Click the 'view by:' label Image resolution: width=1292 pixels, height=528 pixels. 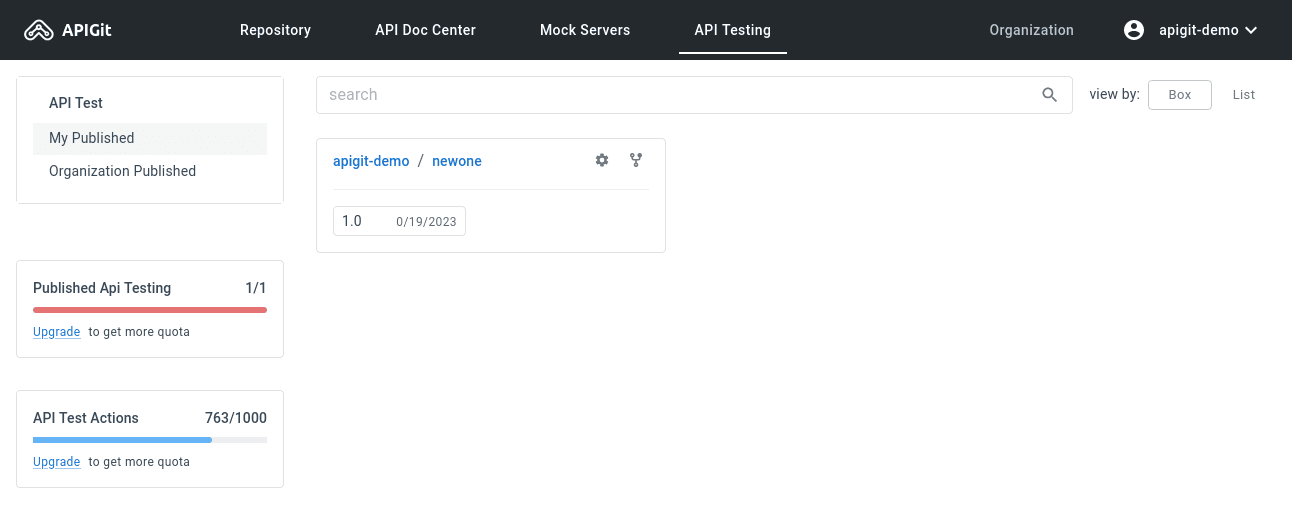[x=1114, y=95]
